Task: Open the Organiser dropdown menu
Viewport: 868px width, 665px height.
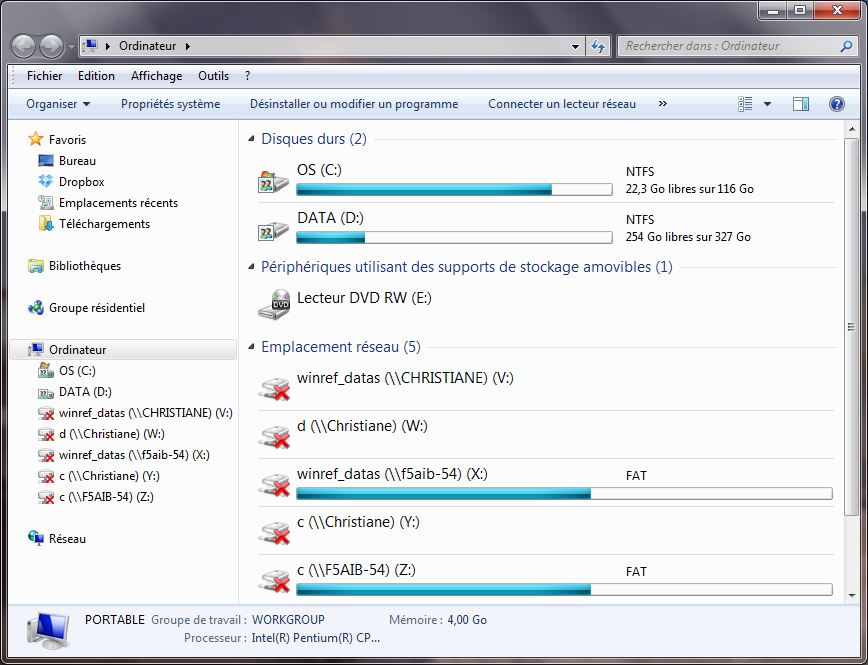Action: point(58,104)
